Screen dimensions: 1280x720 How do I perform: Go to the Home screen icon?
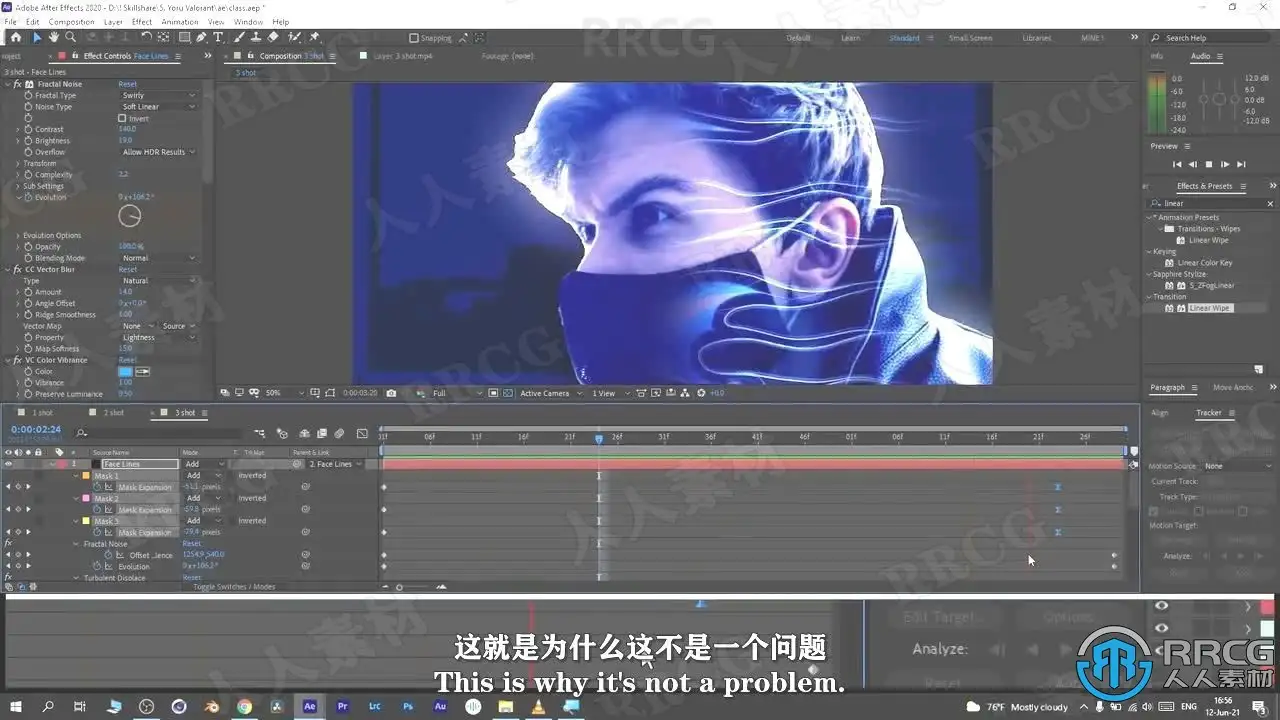[x=15, y=37]
